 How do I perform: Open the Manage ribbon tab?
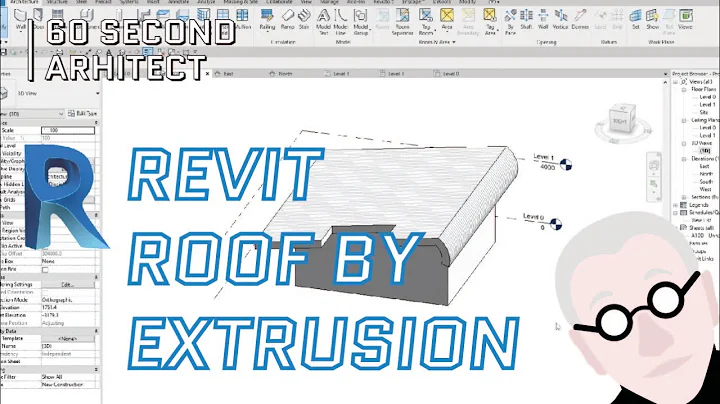click(x=329, y=2)
